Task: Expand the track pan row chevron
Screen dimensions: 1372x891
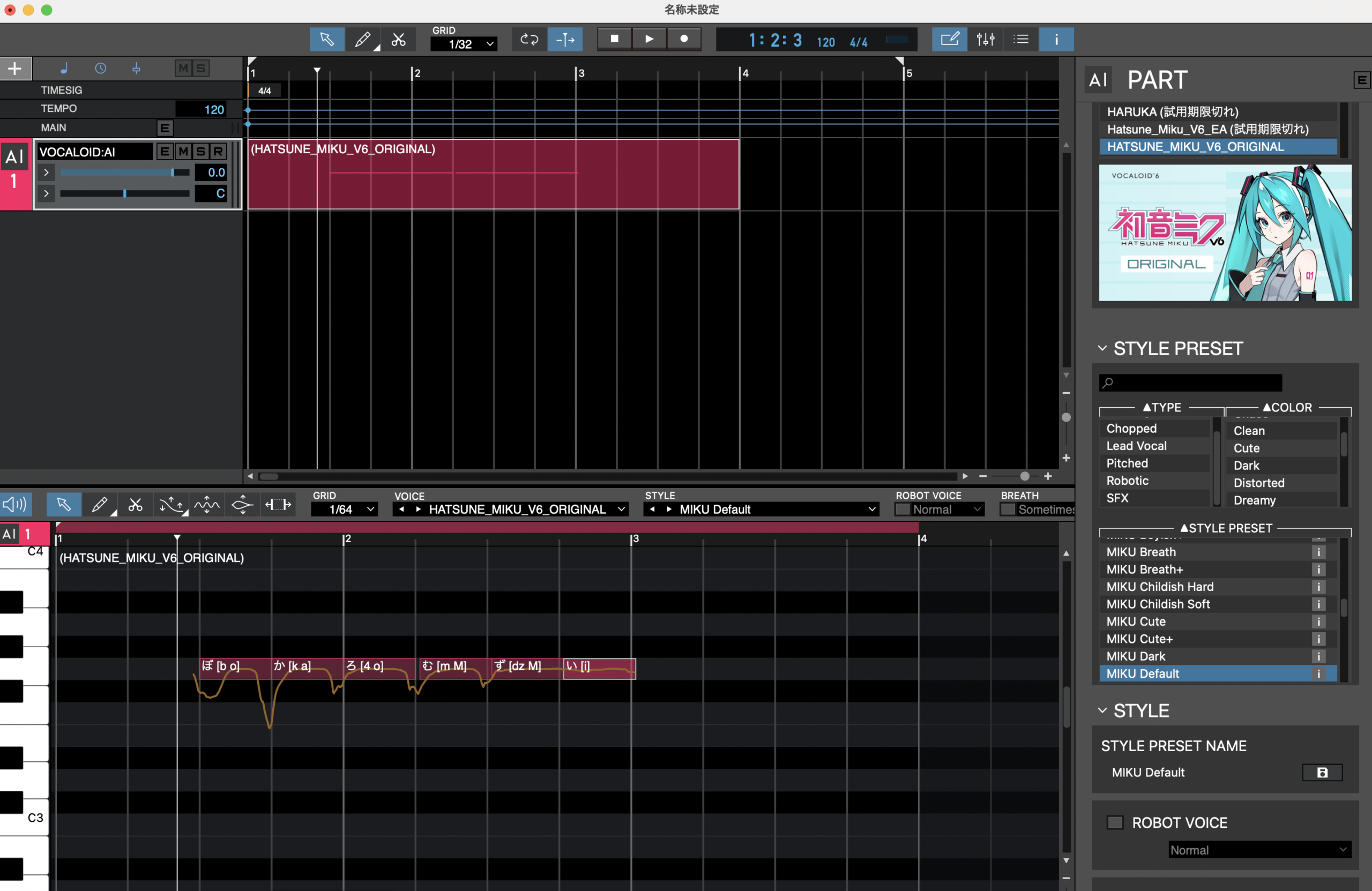Action: [x=46, y=193]
